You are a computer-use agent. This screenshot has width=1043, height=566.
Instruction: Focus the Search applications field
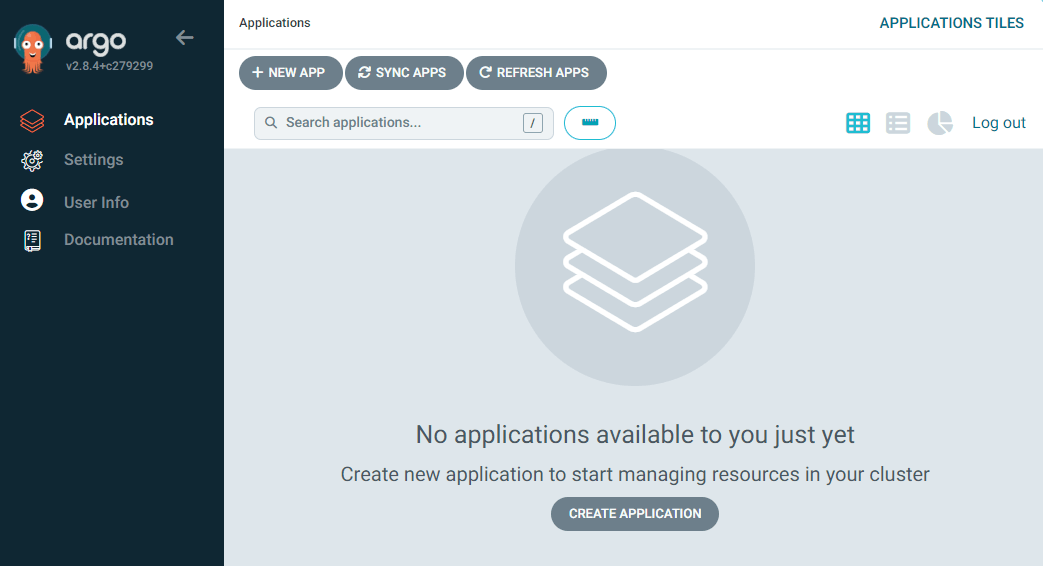[x=404, y=123]
